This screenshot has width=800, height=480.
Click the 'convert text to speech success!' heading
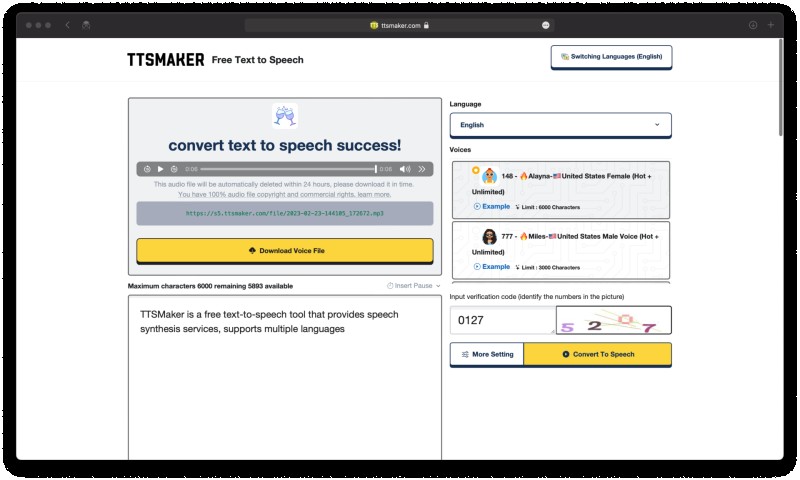pos(285,145)
